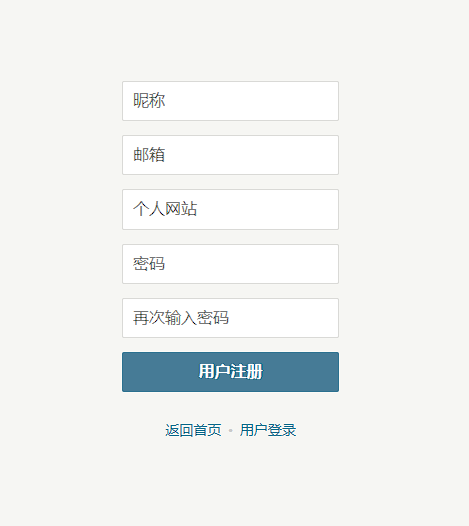Click the blue register button
Image resolution: width=469 pixels, height=526 pixels.
tap(230, 372)
